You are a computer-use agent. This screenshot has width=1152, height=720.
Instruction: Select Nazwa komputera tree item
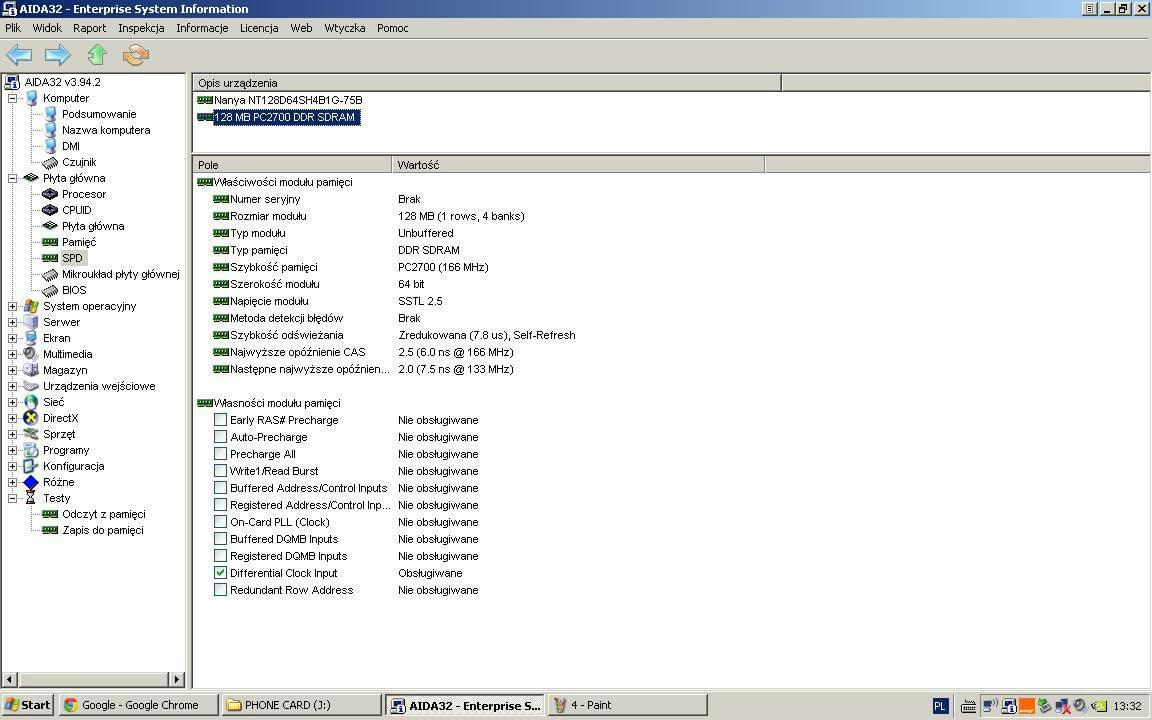(x=106, y=130)
